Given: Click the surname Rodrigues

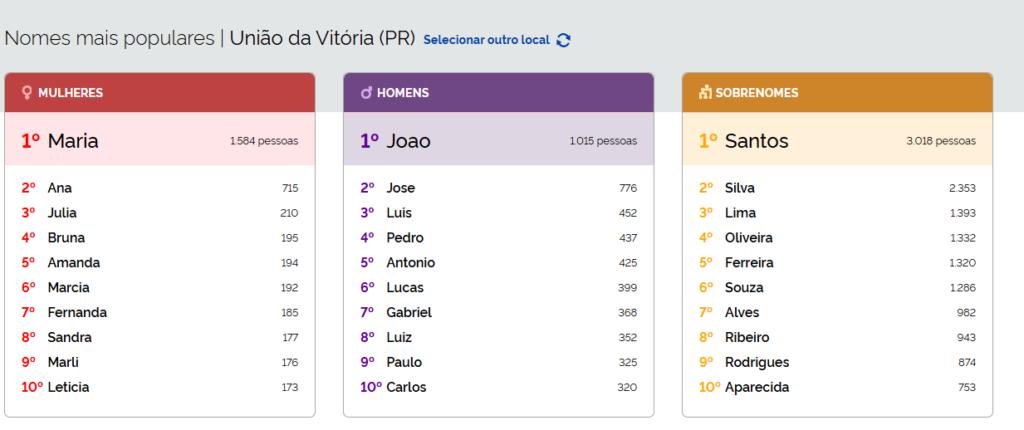Looking at the screenshot, I should point(757,362).
